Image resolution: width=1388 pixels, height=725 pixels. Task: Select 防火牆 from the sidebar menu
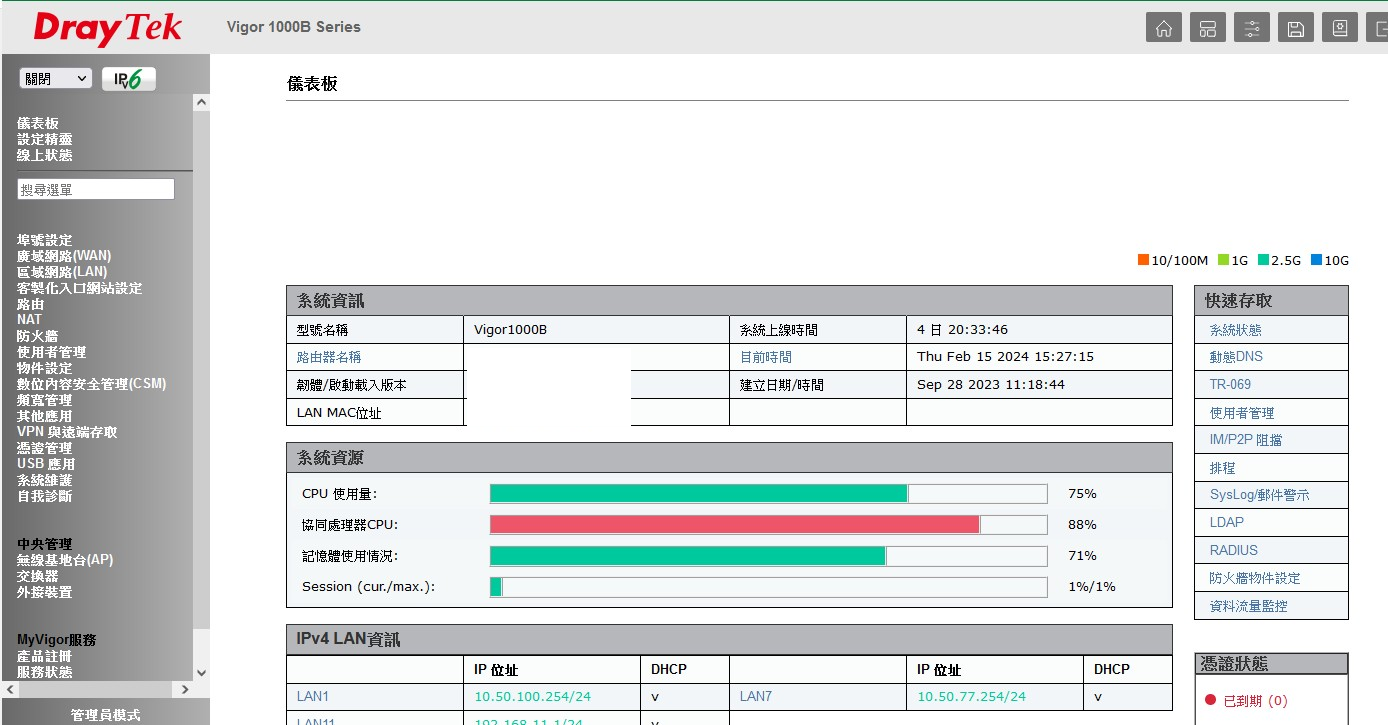pos(37,336)
